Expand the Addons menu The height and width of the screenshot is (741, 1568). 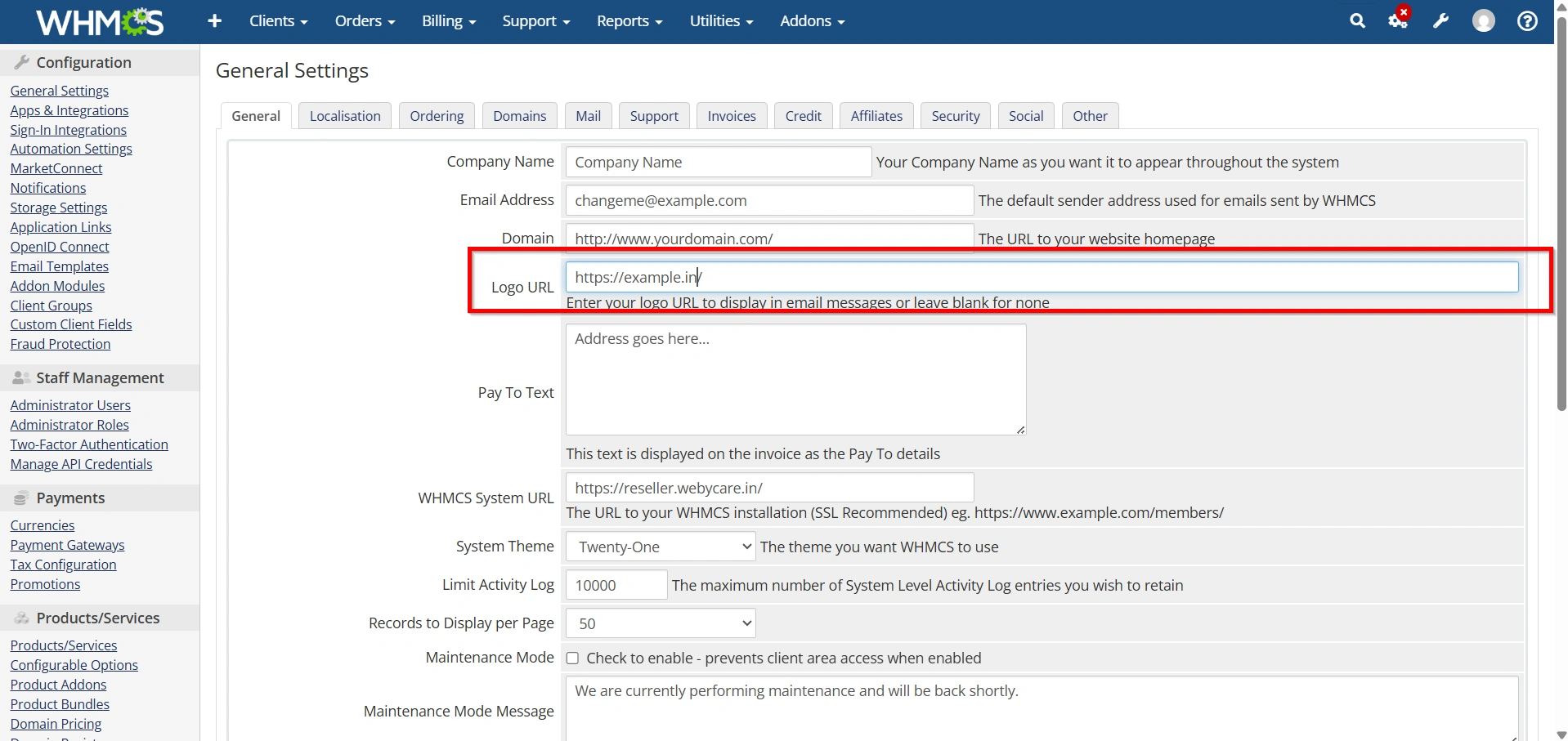tap(812, 21)
